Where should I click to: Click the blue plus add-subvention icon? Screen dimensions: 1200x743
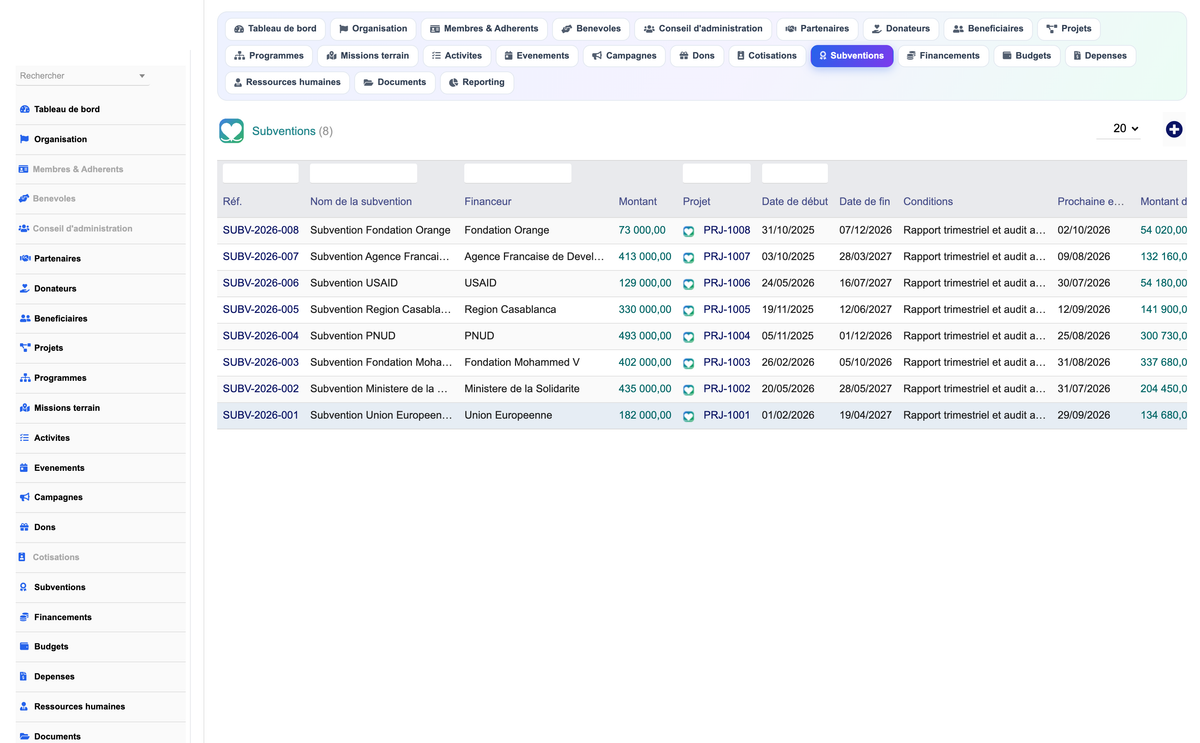click(x=1174, y=129)
